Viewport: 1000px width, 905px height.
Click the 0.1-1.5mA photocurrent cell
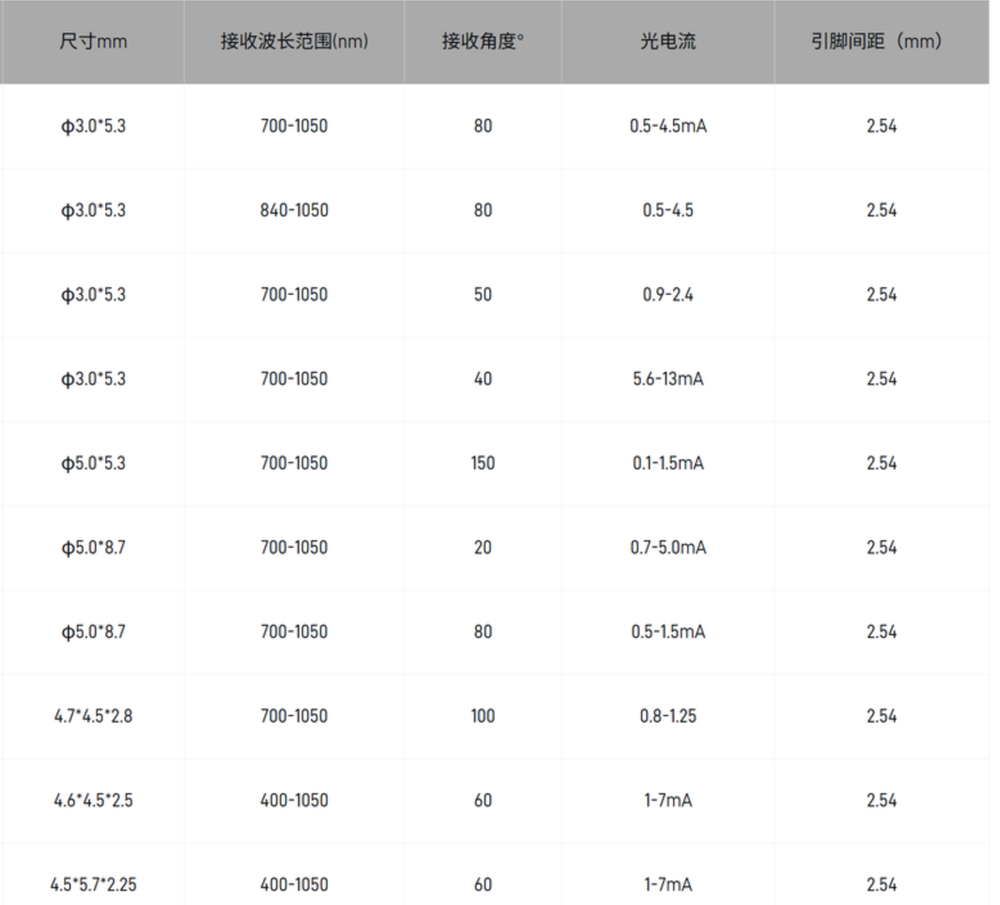[668, 464]
